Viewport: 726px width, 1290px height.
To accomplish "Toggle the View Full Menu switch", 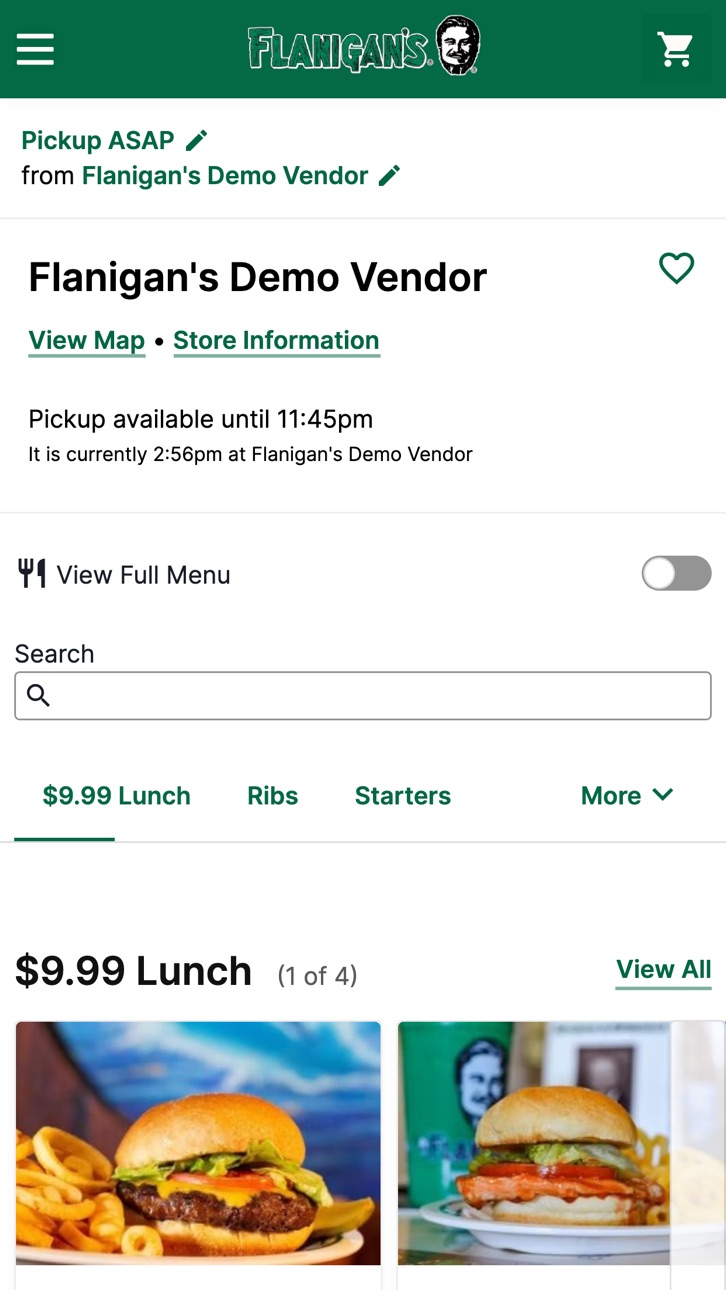I will pyautogui.click(x=676, y=574).
